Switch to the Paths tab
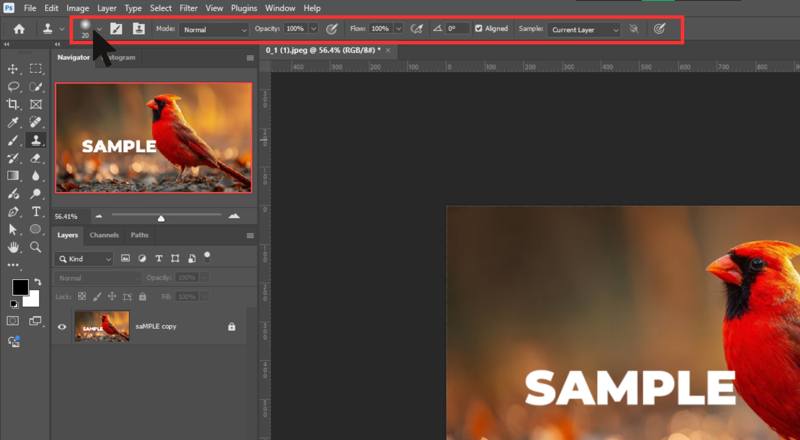The height and width of the screenshot is (440, 800). tap(140, 235)
